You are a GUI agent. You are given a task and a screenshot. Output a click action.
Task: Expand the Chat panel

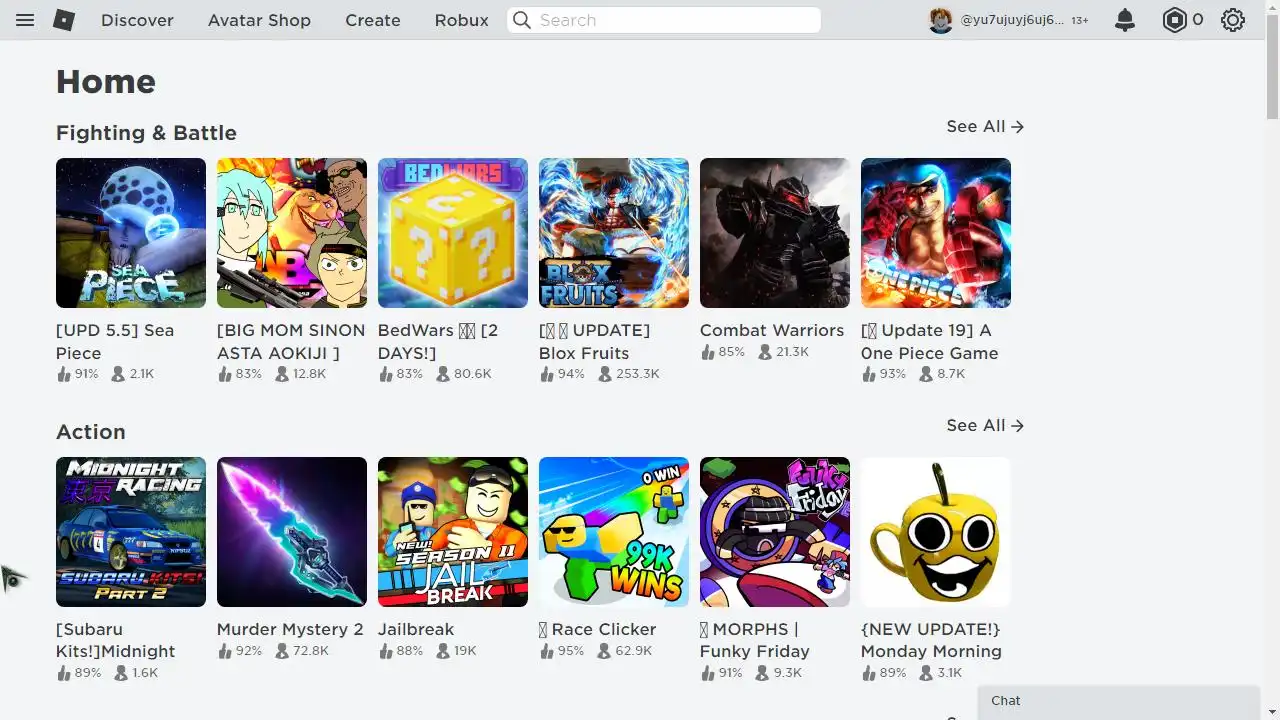[x=1118, y=702]
